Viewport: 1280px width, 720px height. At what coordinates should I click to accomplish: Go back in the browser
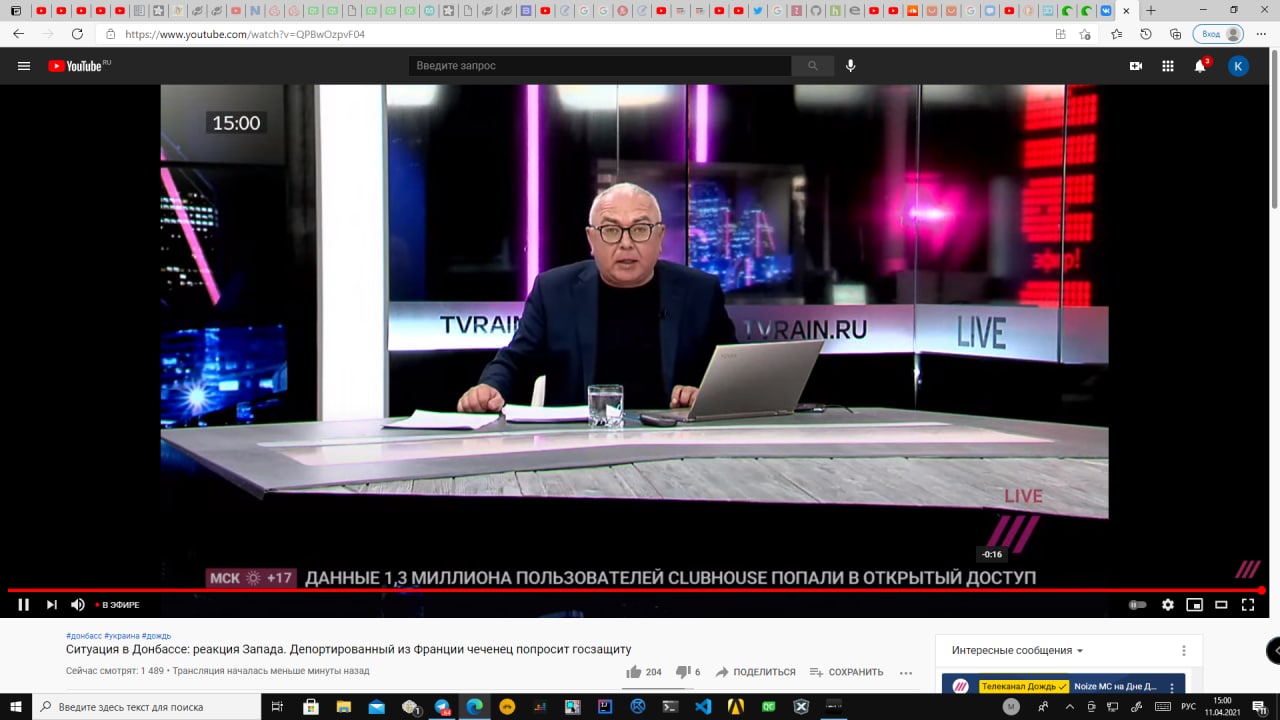pyautogui.click(x=18, y=34)
